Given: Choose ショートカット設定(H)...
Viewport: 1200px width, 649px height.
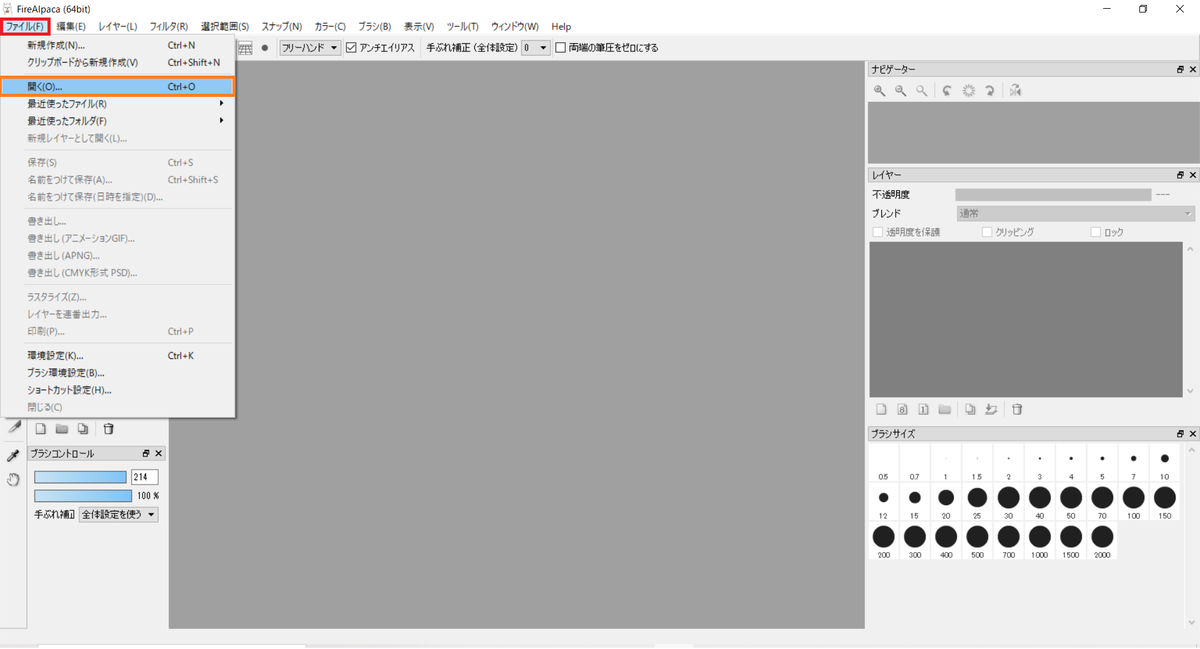Looking at the screenshot, I should 117,390.
